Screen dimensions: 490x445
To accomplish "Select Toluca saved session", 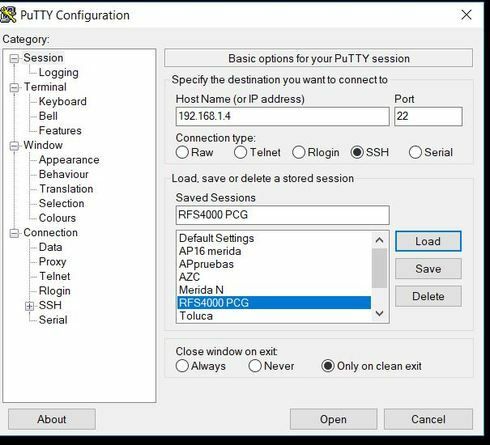I will [x=274, y=316].
